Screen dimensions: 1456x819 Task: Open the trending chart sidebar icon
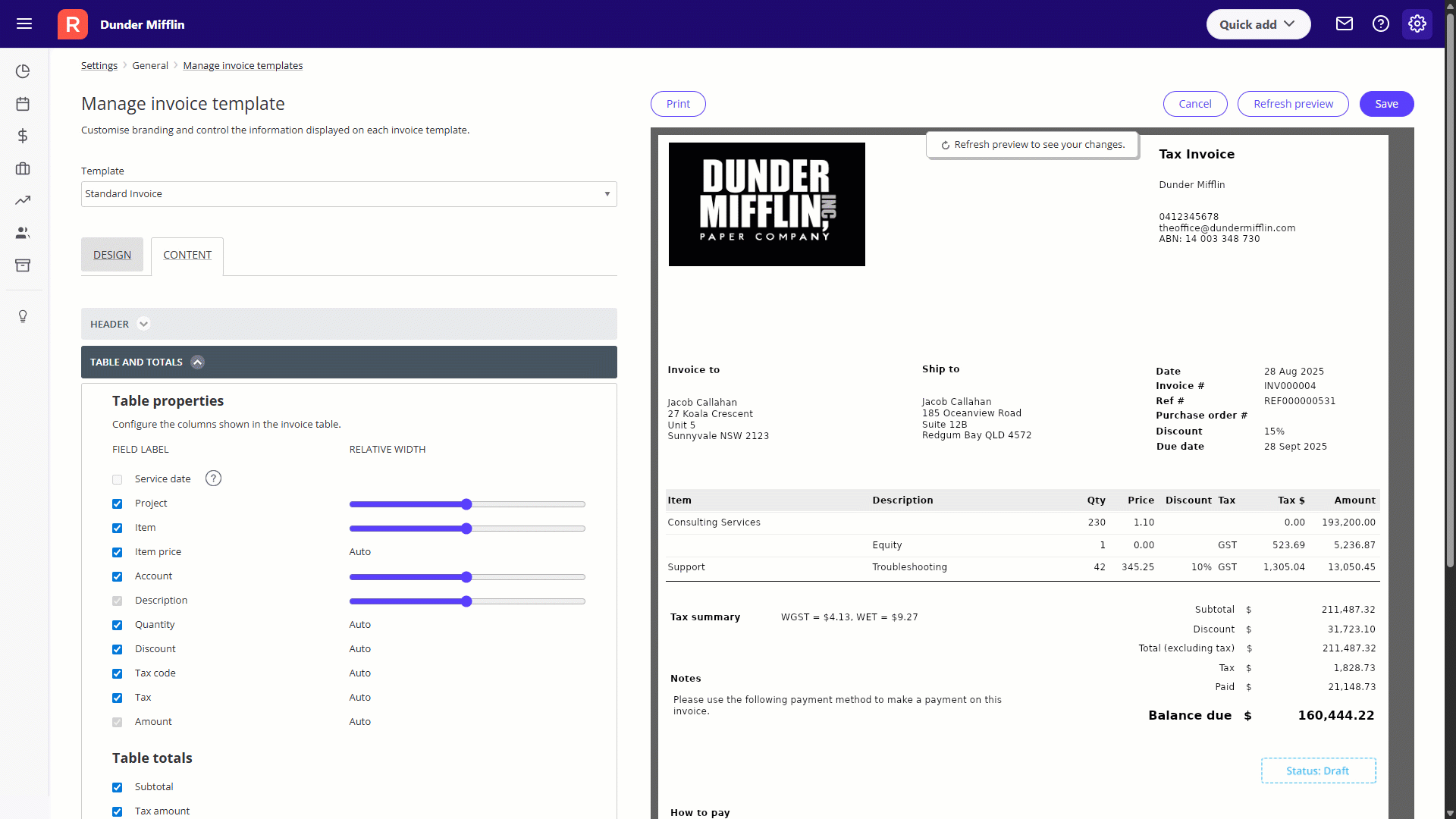point(23,200)
